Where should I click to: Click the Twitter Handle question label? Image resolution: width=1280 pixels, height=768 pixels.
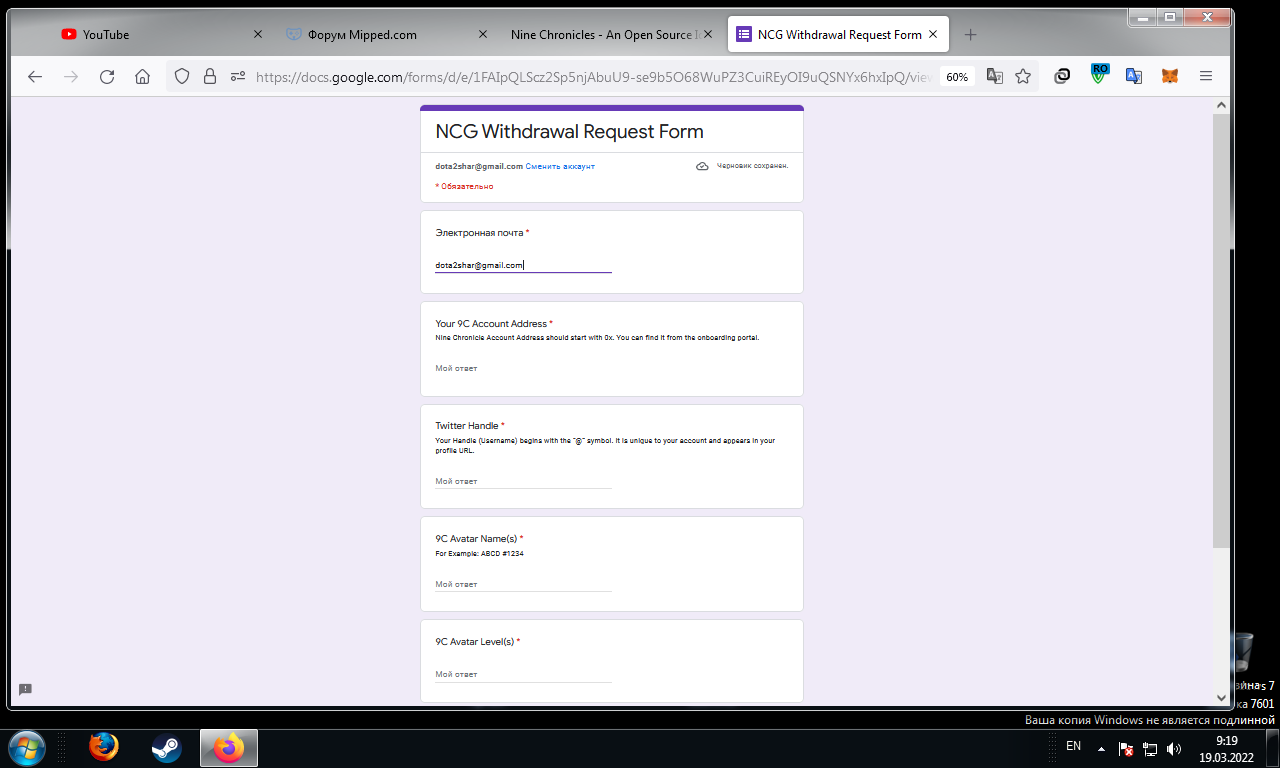(467, 425)
